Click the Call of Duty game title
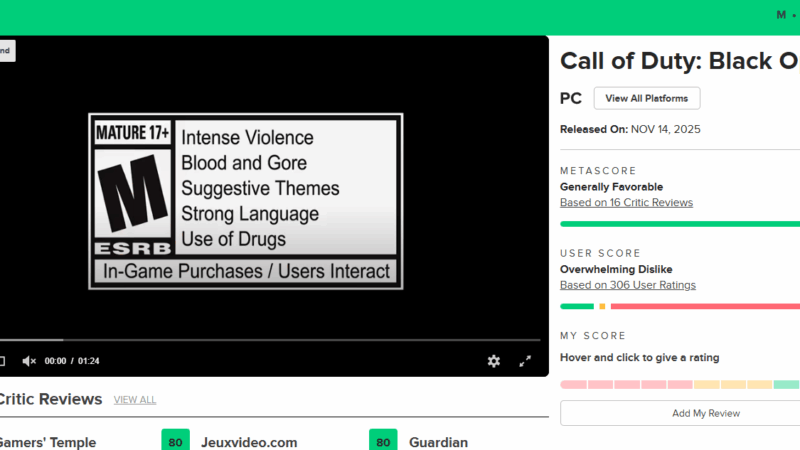The height and width of the screenshot is (450, 800). coord(680,61)
